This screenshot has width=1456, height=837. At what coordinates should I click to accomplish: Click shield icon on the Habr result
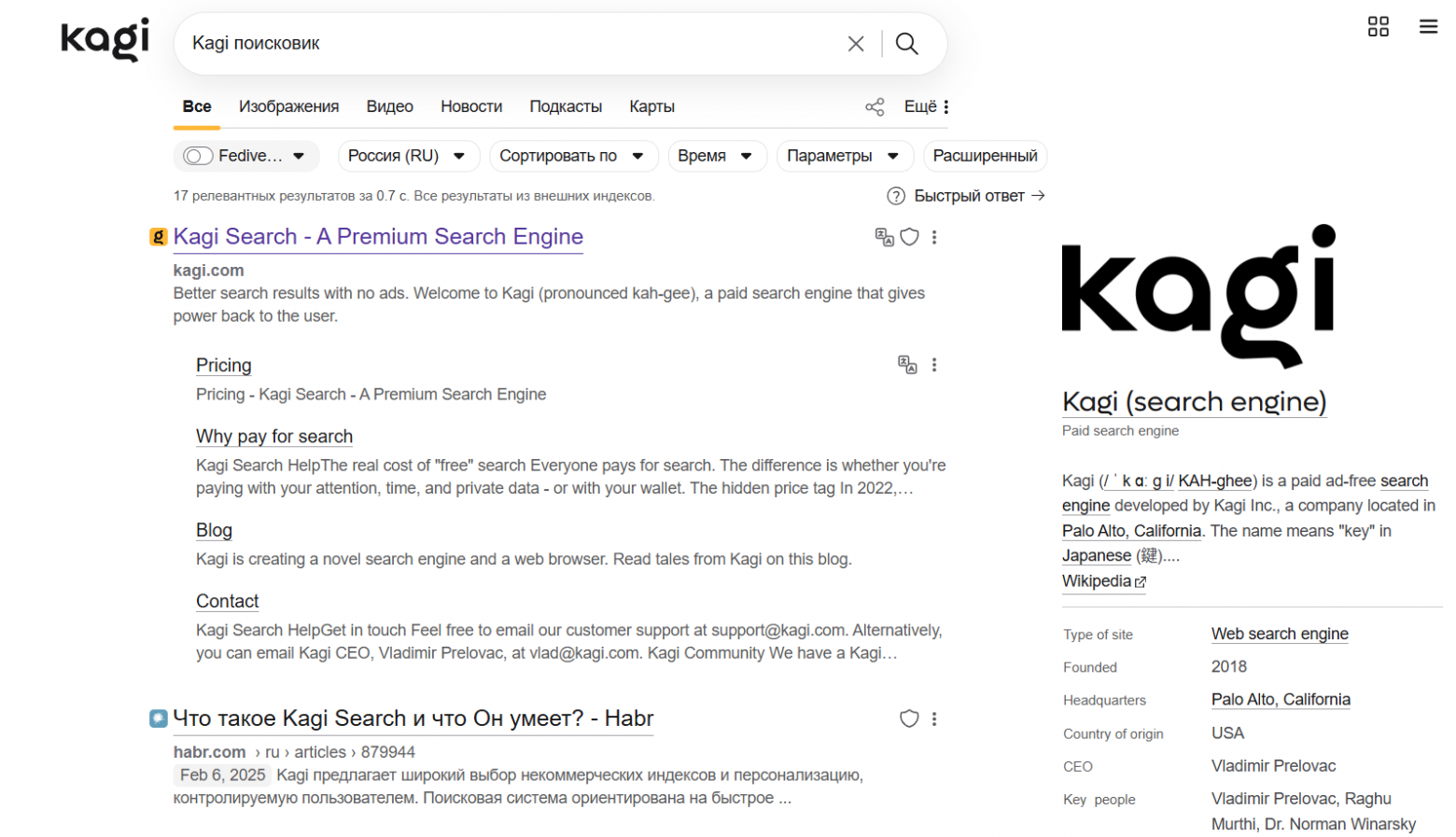tap(910, 718)
